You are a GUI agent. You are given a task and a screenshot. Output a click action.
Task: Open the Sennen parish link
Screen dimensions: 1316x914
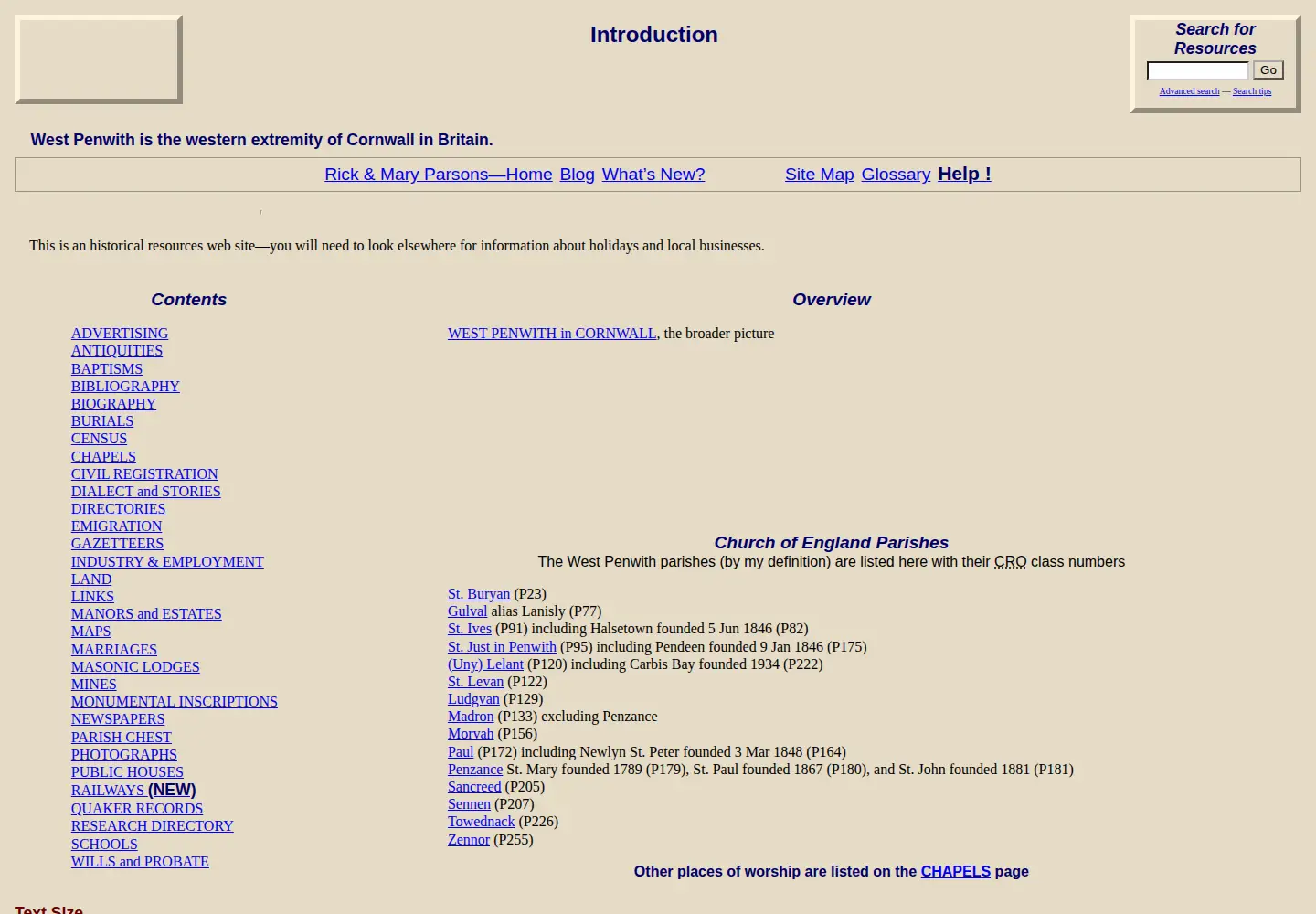pyautogui.click(x=469, y=804)
